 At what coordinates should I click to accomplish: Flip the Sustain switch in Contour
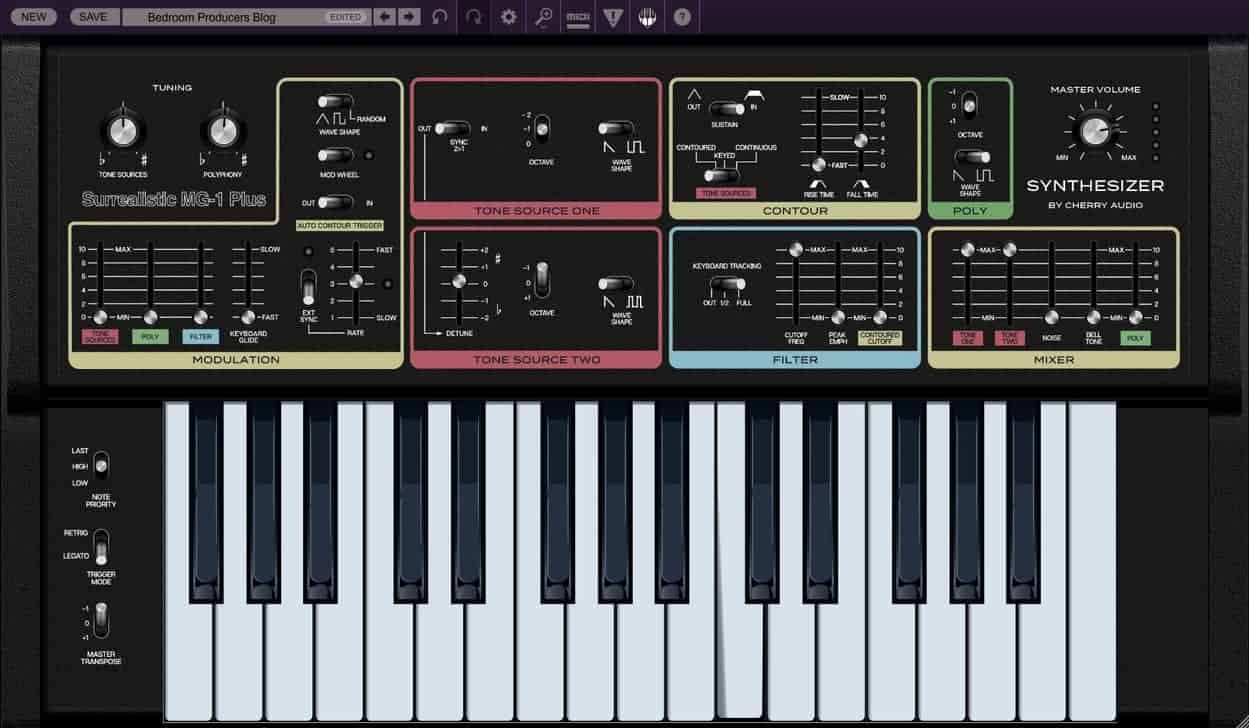pyautogui.click(x=727, y=108)
